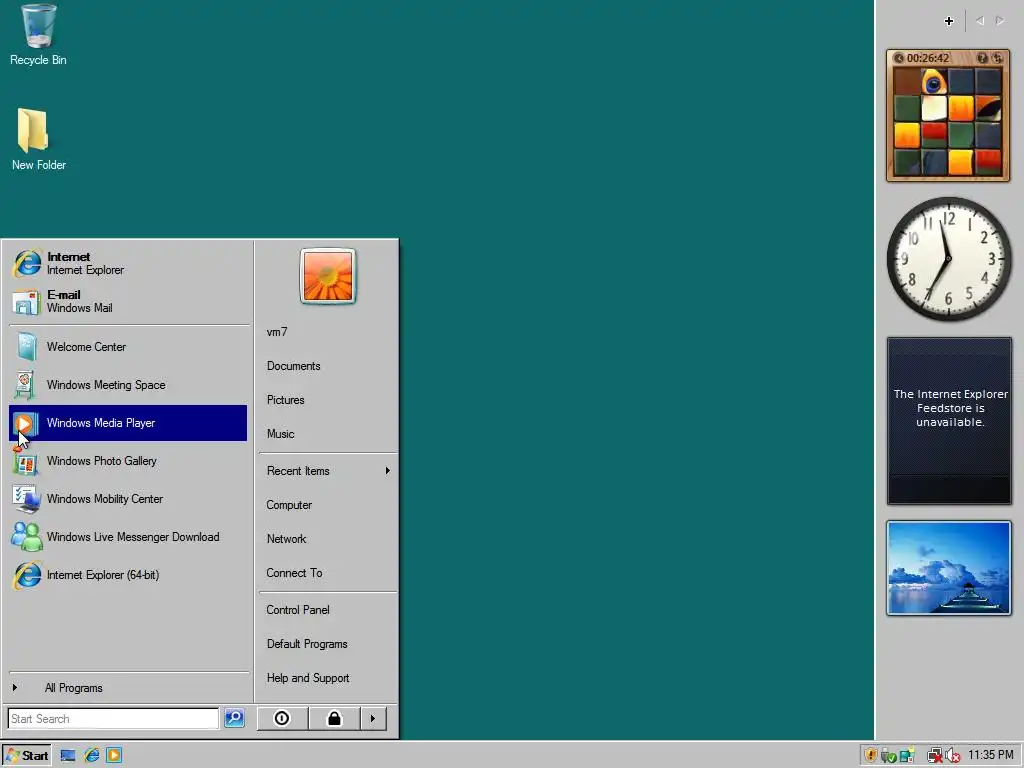
Task: Expand the All Programs list
Action: click(129, 688)
